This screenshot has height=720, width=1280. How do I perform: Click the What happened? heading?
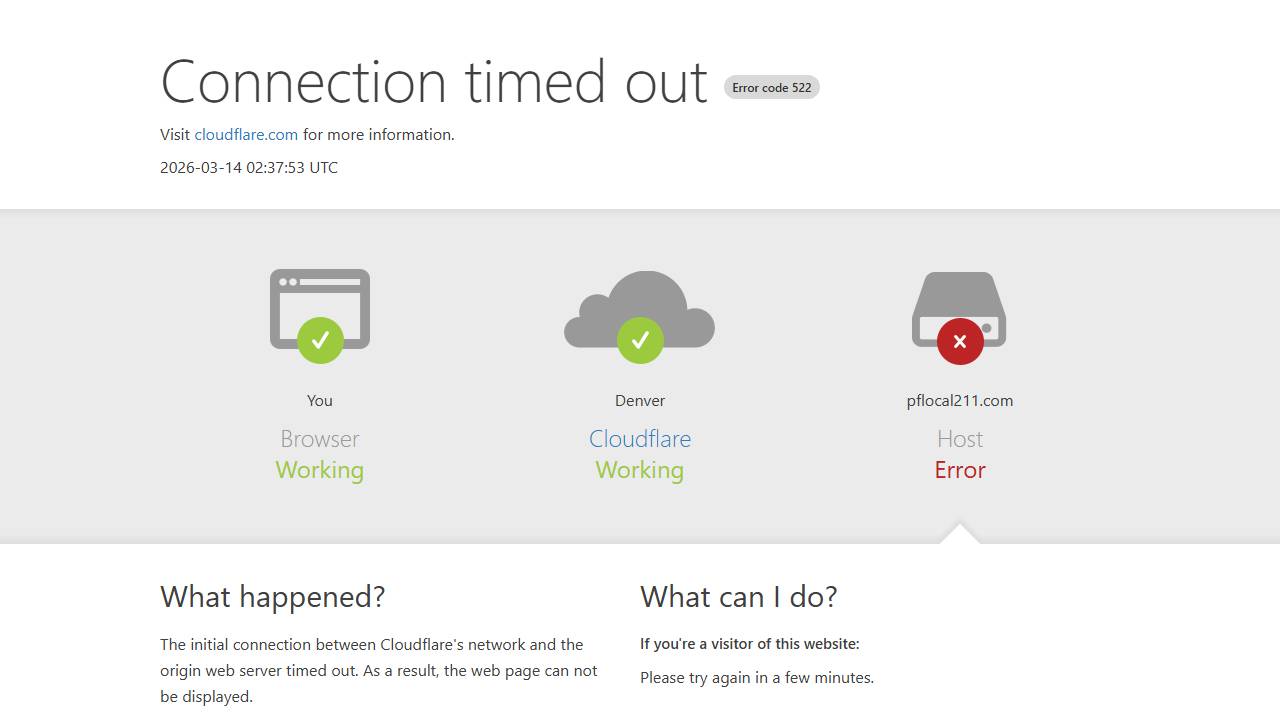pyautogui.click(x=273, y=597)
